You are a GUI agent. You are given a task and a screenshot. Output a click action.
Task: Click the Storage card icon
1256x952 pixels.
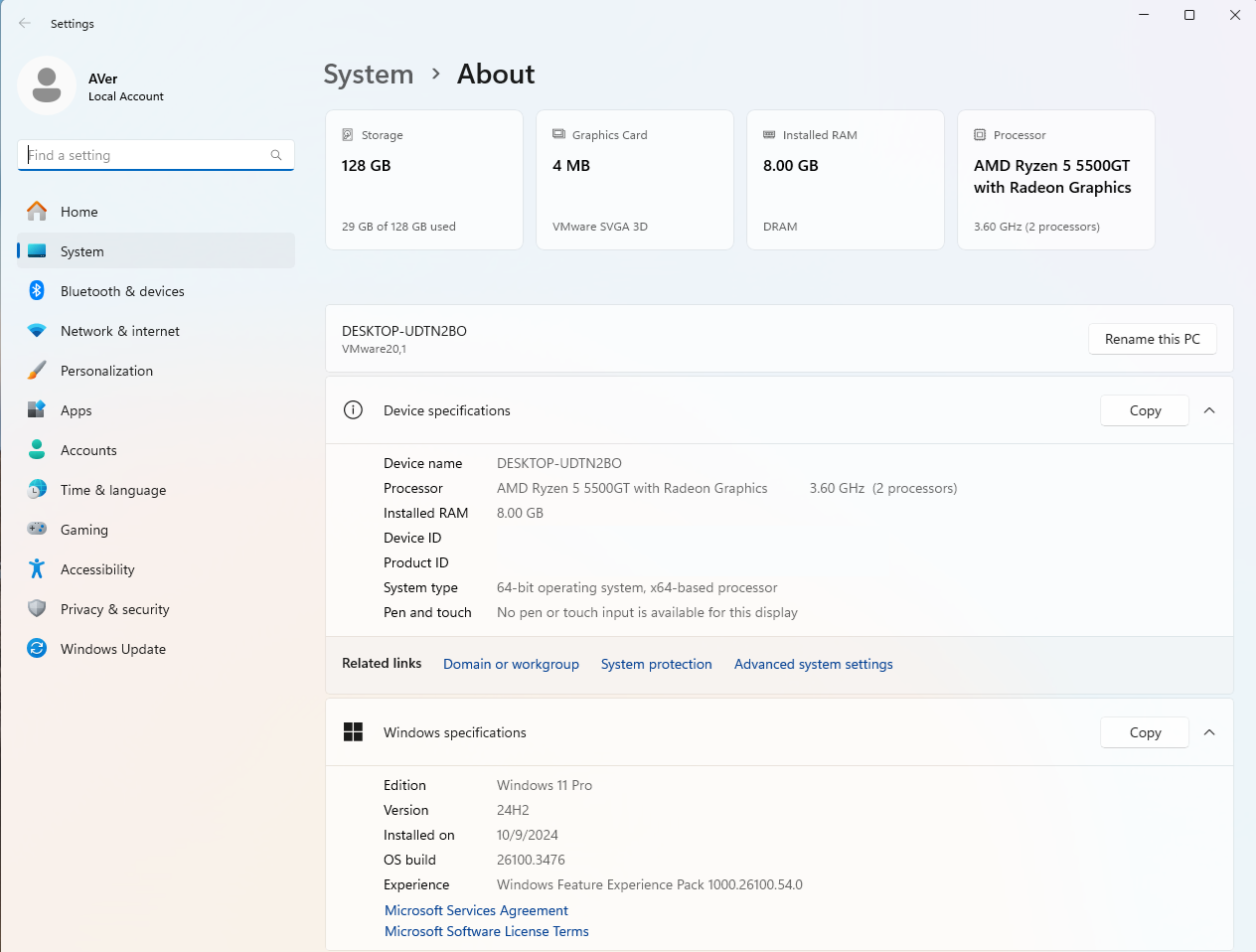(348, 134)
